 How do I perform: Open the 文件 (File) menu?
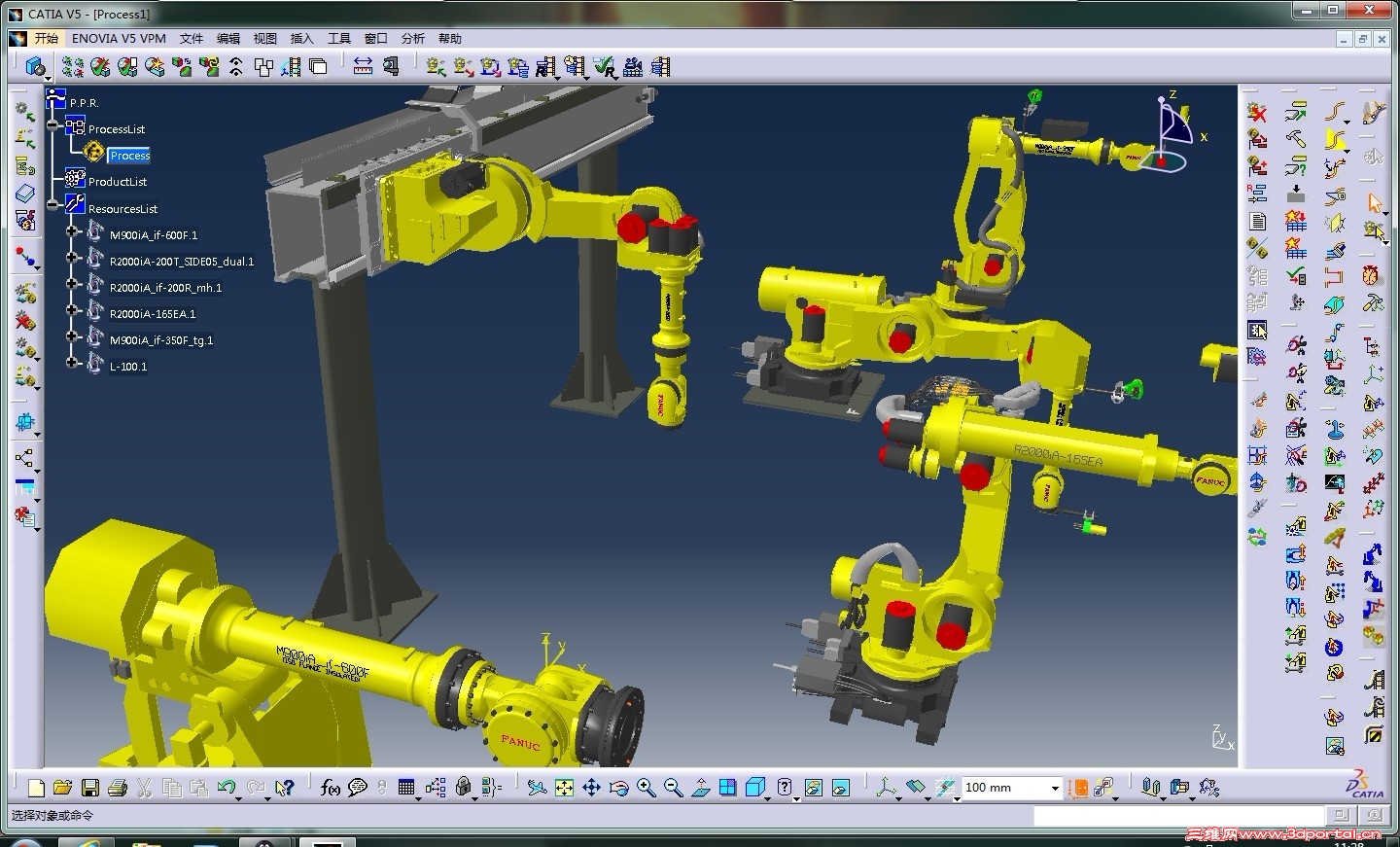(192, 39)
